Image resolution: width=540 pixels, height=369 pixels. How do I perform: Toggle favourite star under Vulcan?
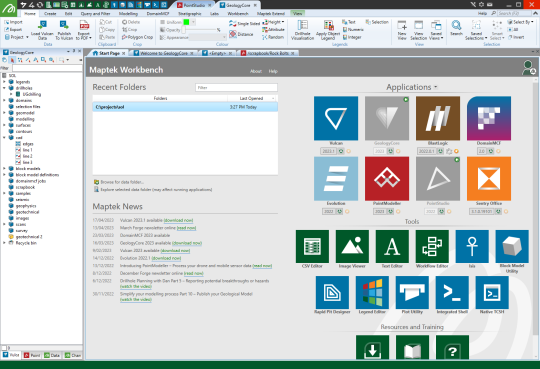coord(348,151)
